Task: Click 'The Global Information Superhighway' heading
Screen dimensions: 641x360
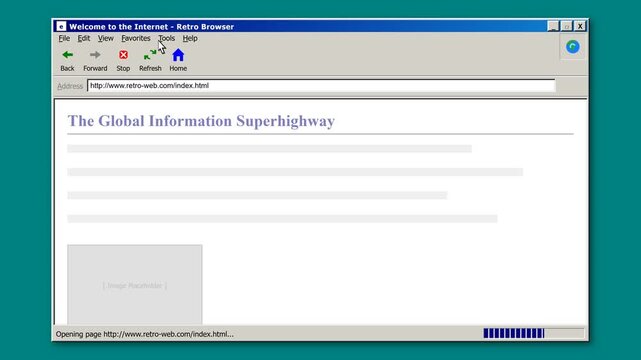Action: (201, 121)
